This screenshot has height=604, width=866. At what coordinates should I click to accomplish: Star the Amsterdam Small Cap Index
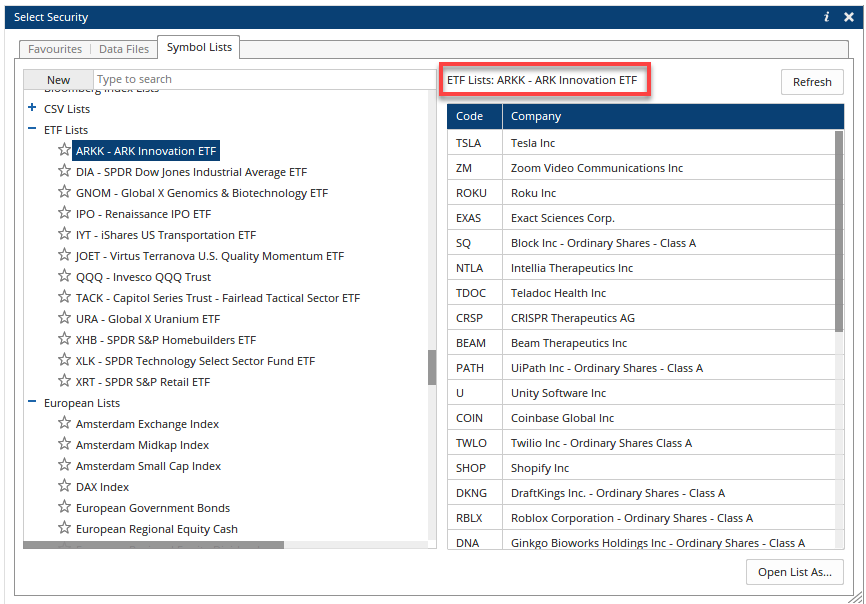pyautogui.click(x=64, y=465)
